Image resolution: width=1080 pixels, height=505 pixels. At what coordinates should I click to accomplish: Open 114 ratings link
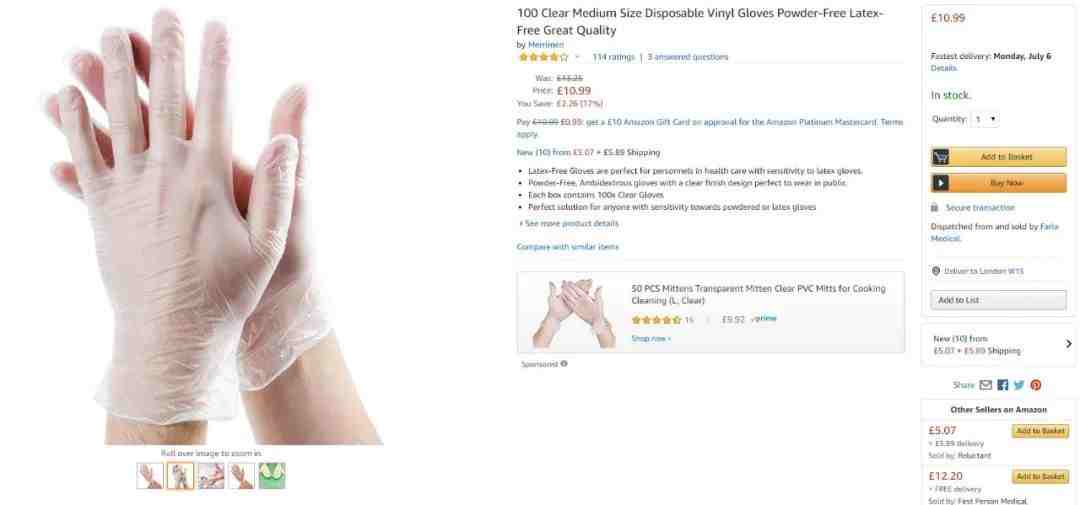pos(613,57)
